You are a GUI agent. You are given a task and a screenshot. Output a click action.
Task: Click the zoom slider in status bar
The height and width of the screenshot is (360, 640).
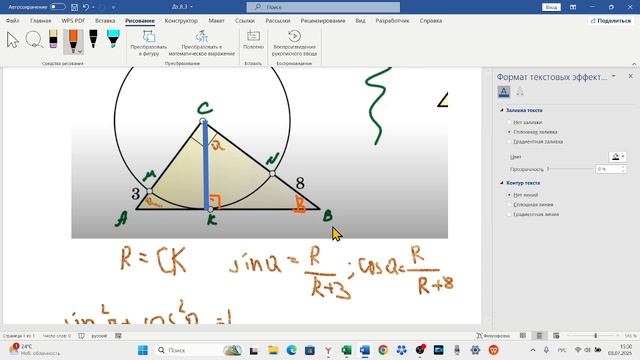595,336
